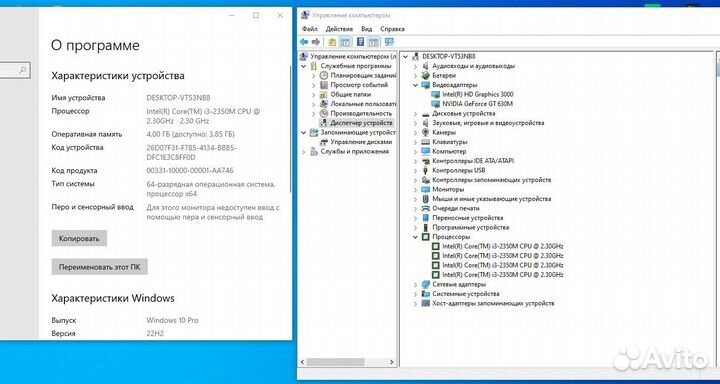The height and width of the screenshot is (384, 720).
Task: Click the Intel(R) HD Graphics 3000 adapter icon
Action: tap(436, 94)
